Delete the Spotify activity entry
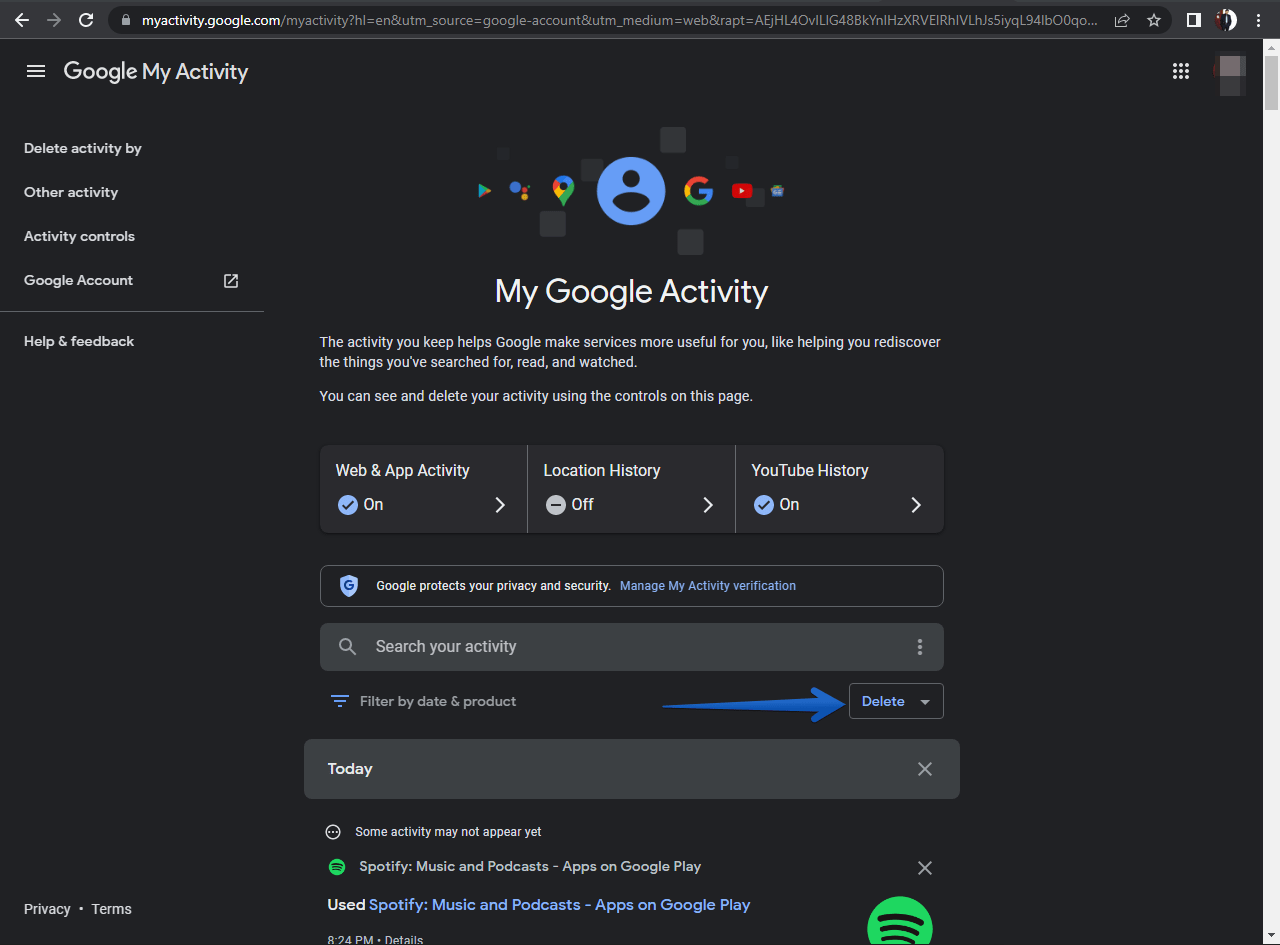The image size is (1280, 945). click(924, 868)
